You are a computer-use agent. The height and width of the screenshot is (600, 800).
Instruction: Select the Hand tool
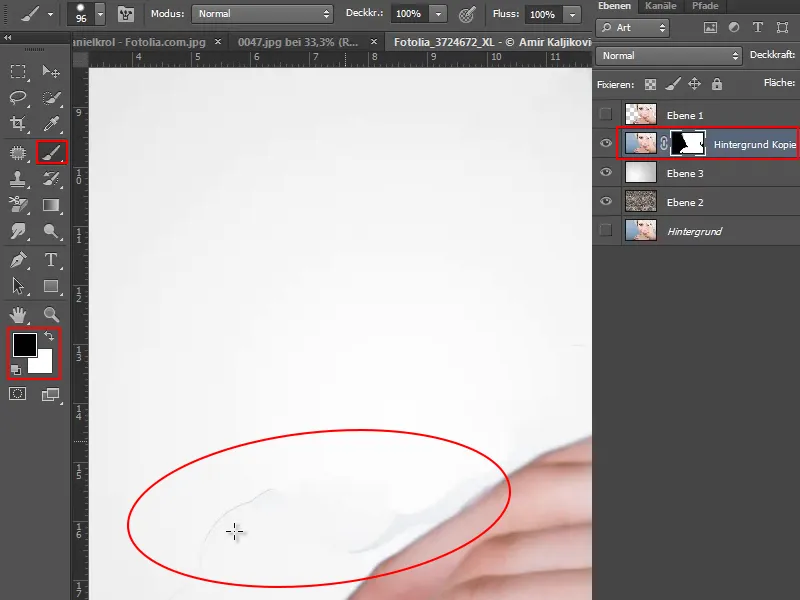pos(18,315)
